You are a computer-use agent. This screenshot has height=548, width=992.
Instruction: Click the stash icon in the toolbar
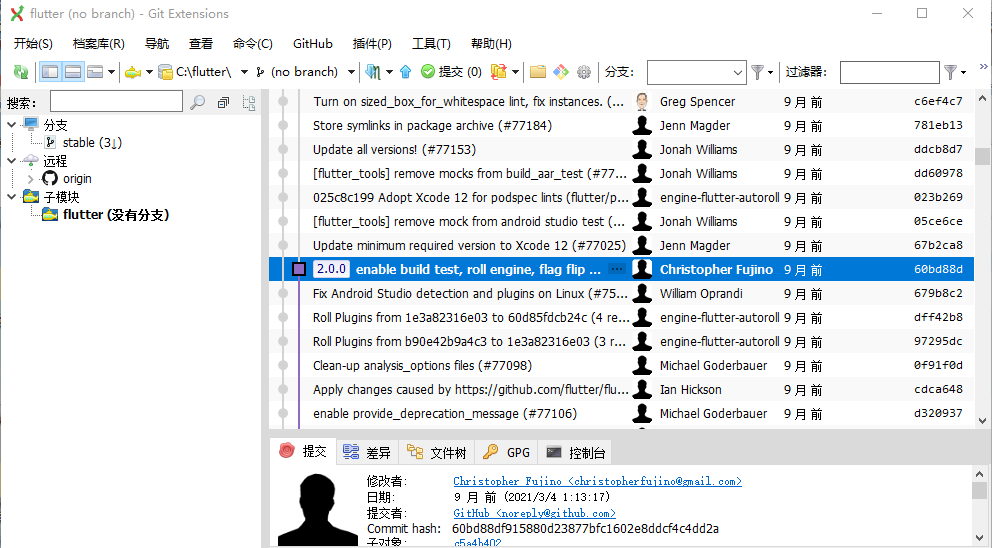tap(499, 72)
